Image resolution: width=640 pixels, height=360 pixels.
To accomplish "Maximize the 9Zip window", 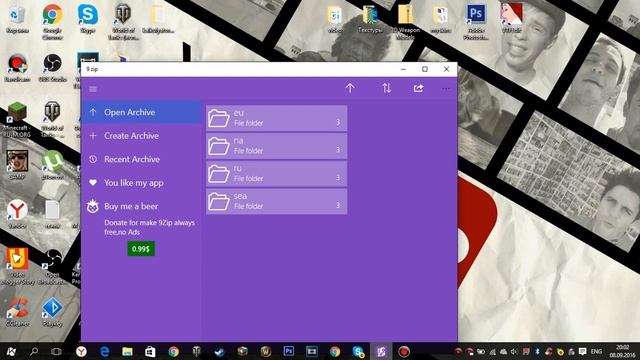I will pos(425,69).
